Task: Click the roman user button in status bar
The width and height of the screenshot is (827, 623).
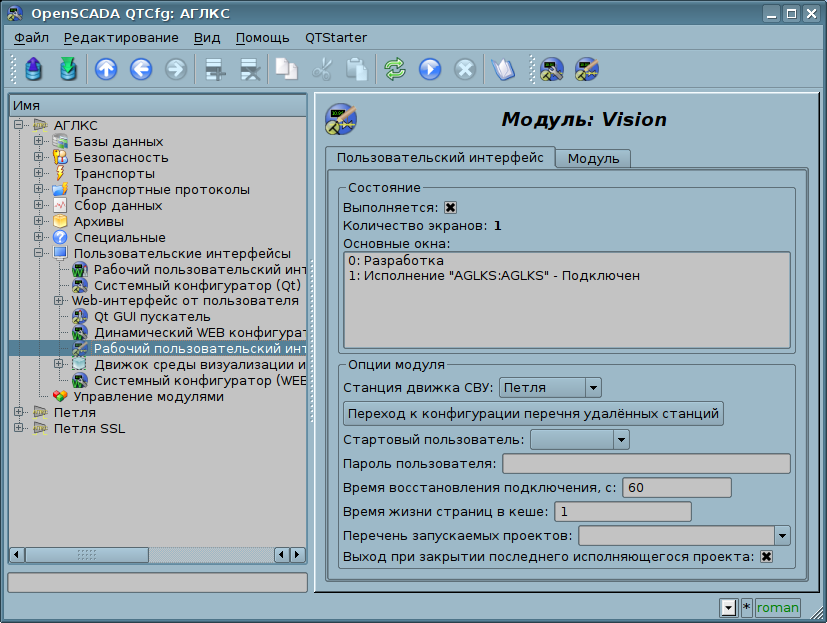Action: [x=777, y=607]
